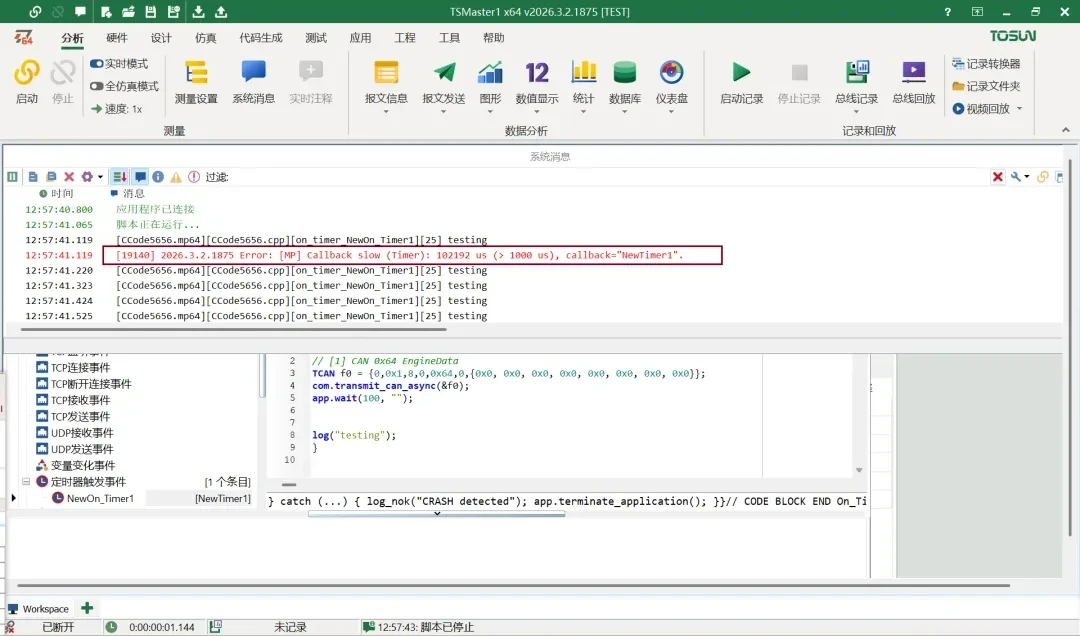Open the 图形 (graphics) view
The image size is (1080, 636).
coord(489,85)
